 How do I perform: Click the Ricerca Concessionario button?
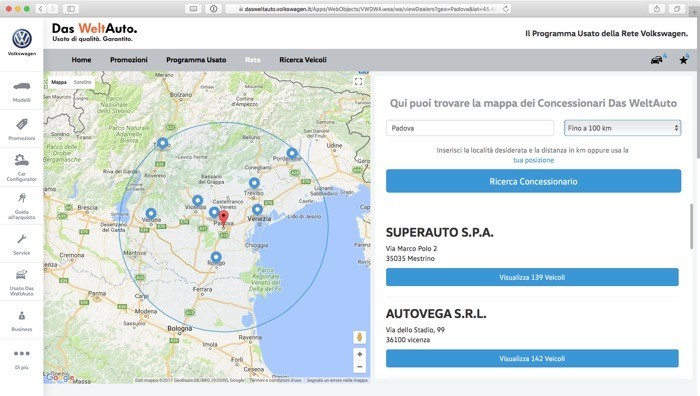[x=533, y=181]
